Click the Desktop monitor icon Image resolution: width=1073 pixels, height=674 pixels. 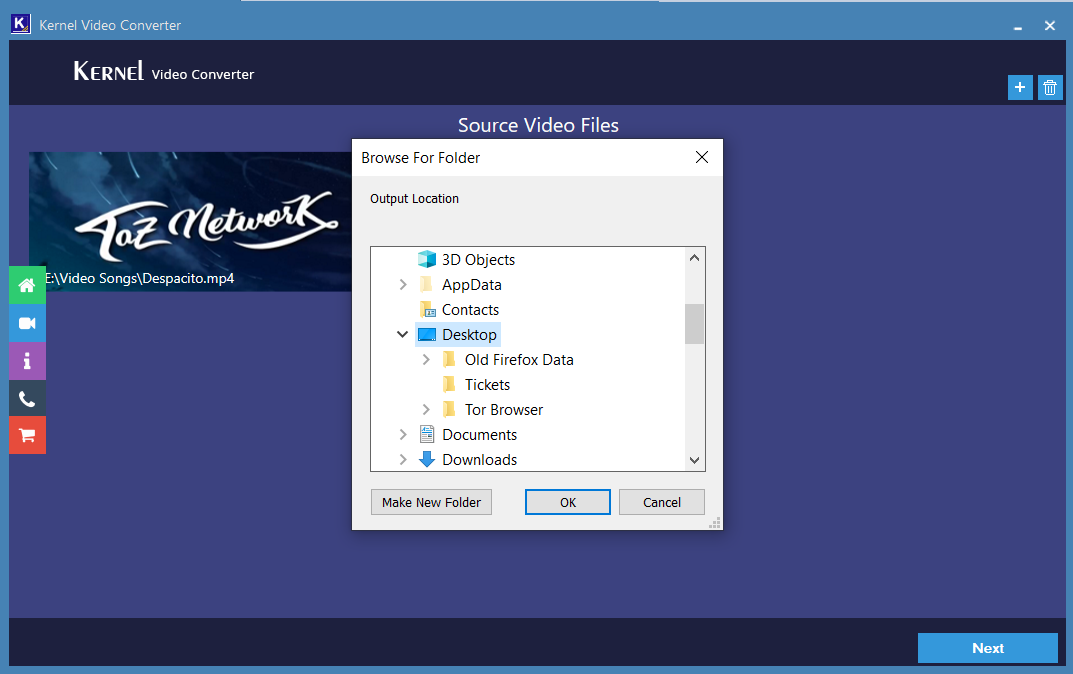click(427, 335)
